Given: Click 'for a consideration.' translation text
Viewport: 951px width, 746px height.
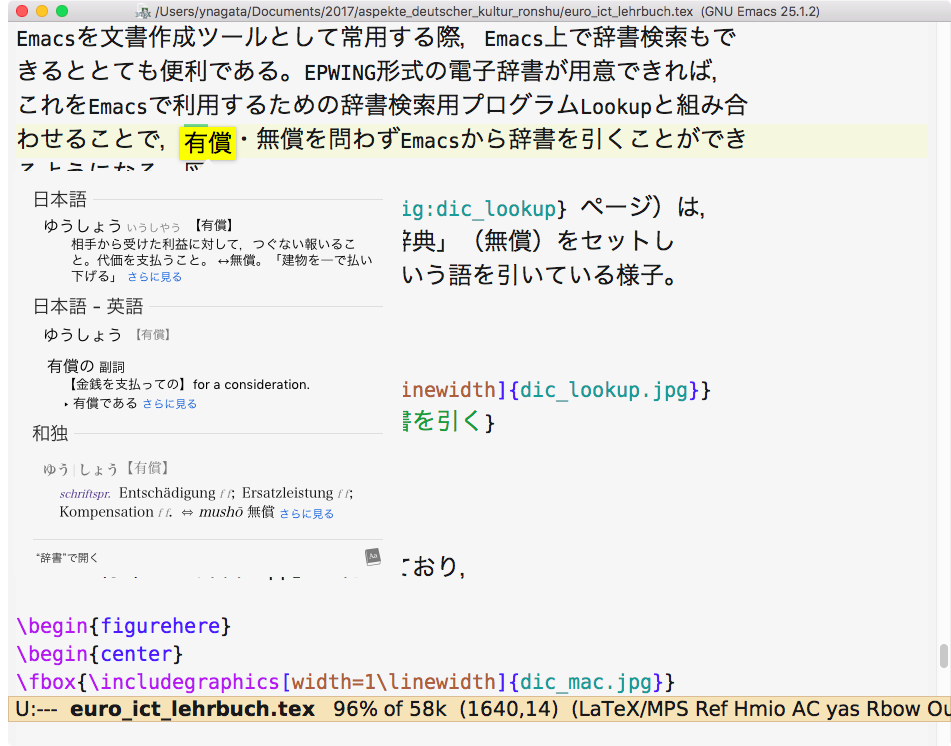Looking at the screenshot, I should click(251, 385).
